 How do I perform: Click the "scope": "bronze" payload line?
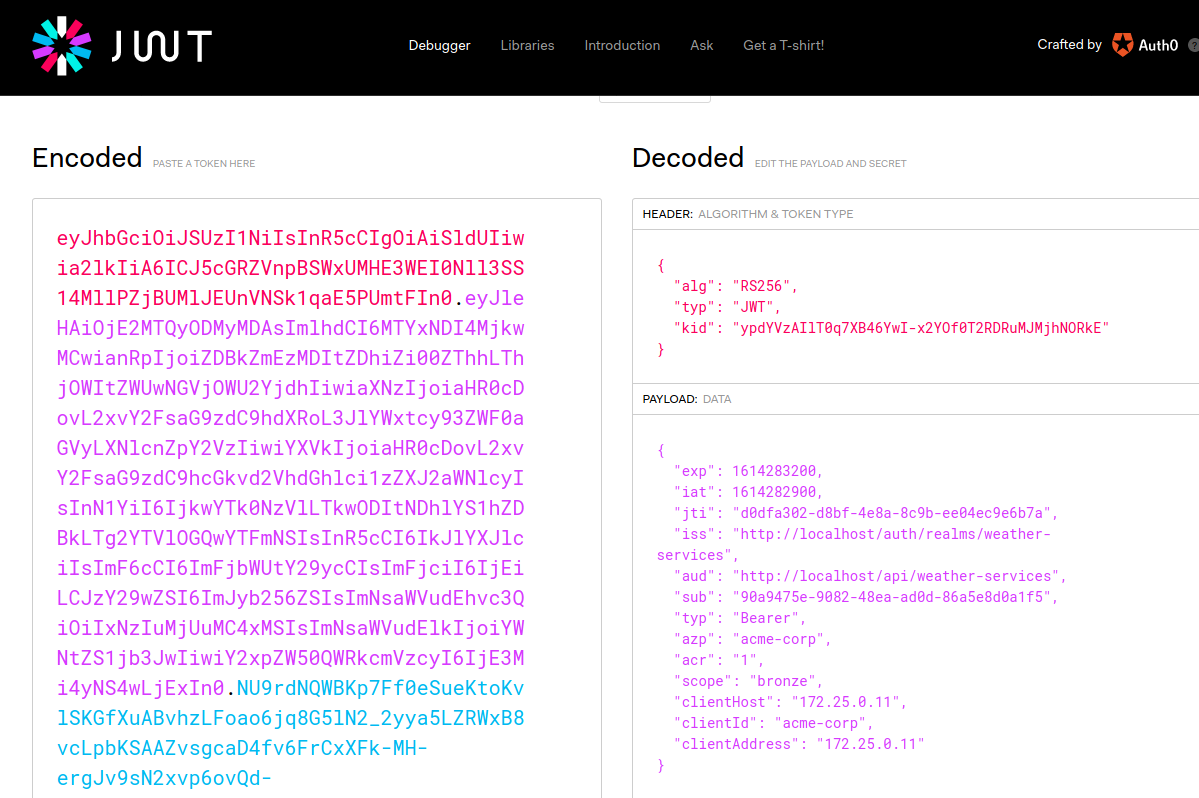(x=748, y=681)
